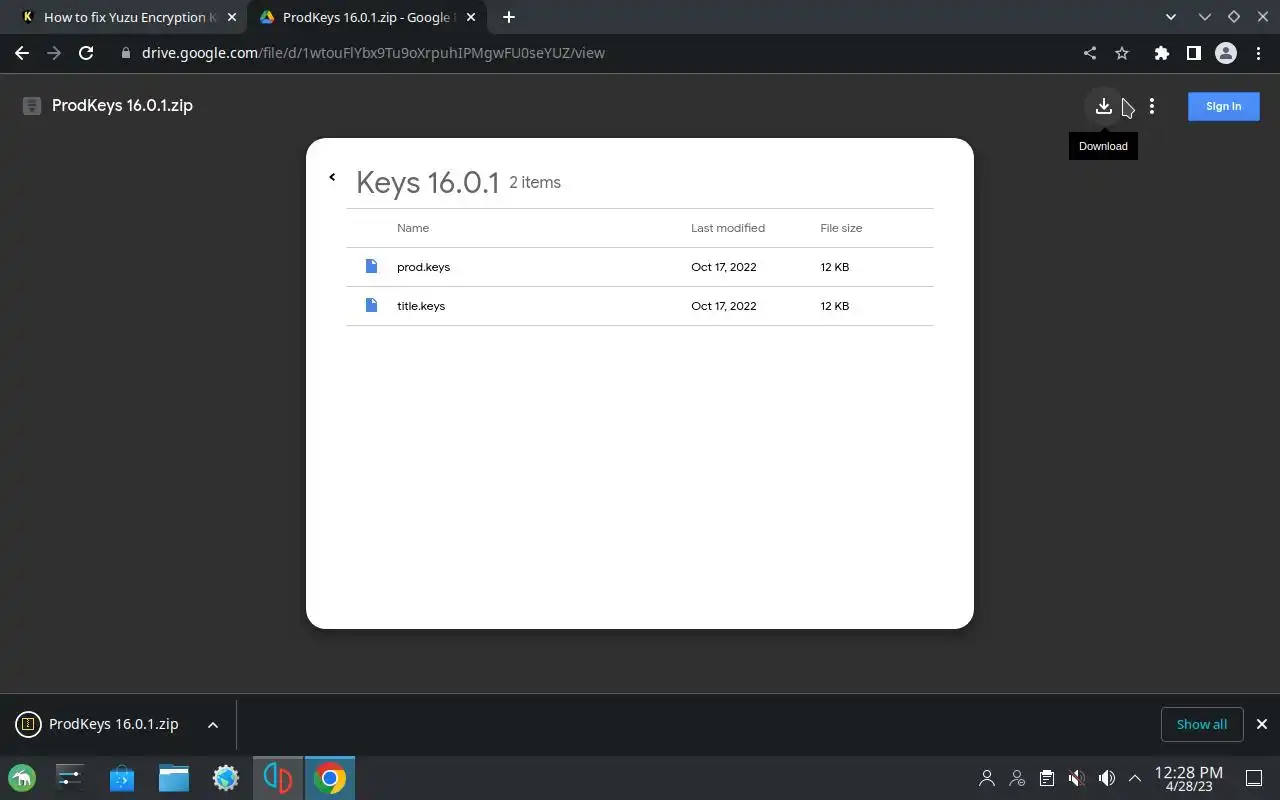Click Show all downloads
The width and height of the screenshot is (1280, 800).
(1201, 724)
